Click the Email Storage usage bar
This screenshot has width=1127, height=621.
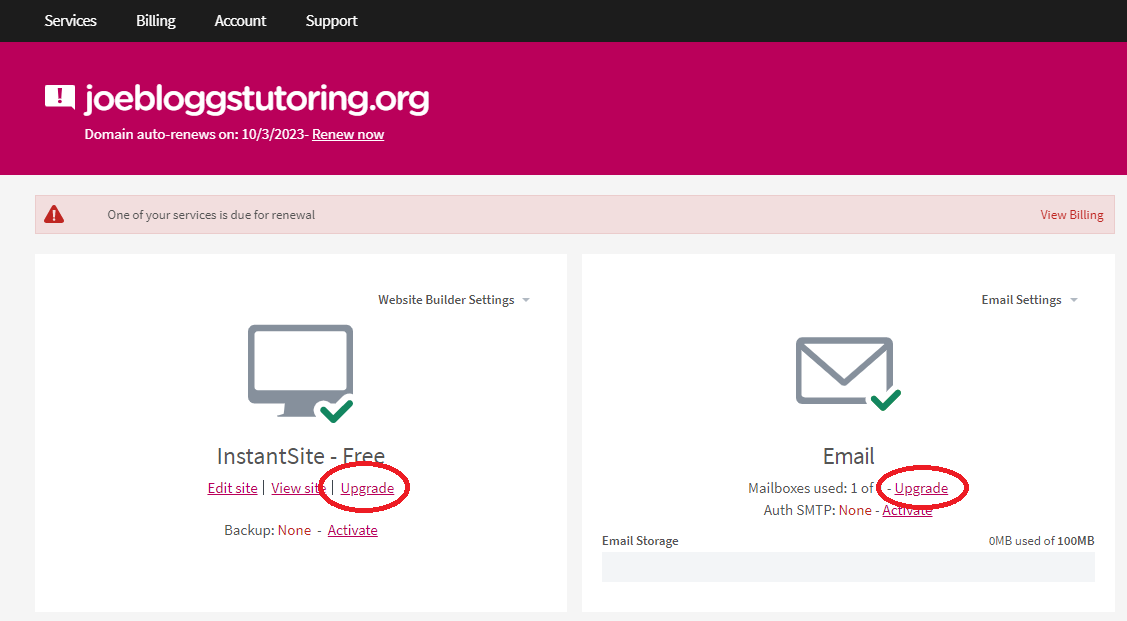point(847,567)
